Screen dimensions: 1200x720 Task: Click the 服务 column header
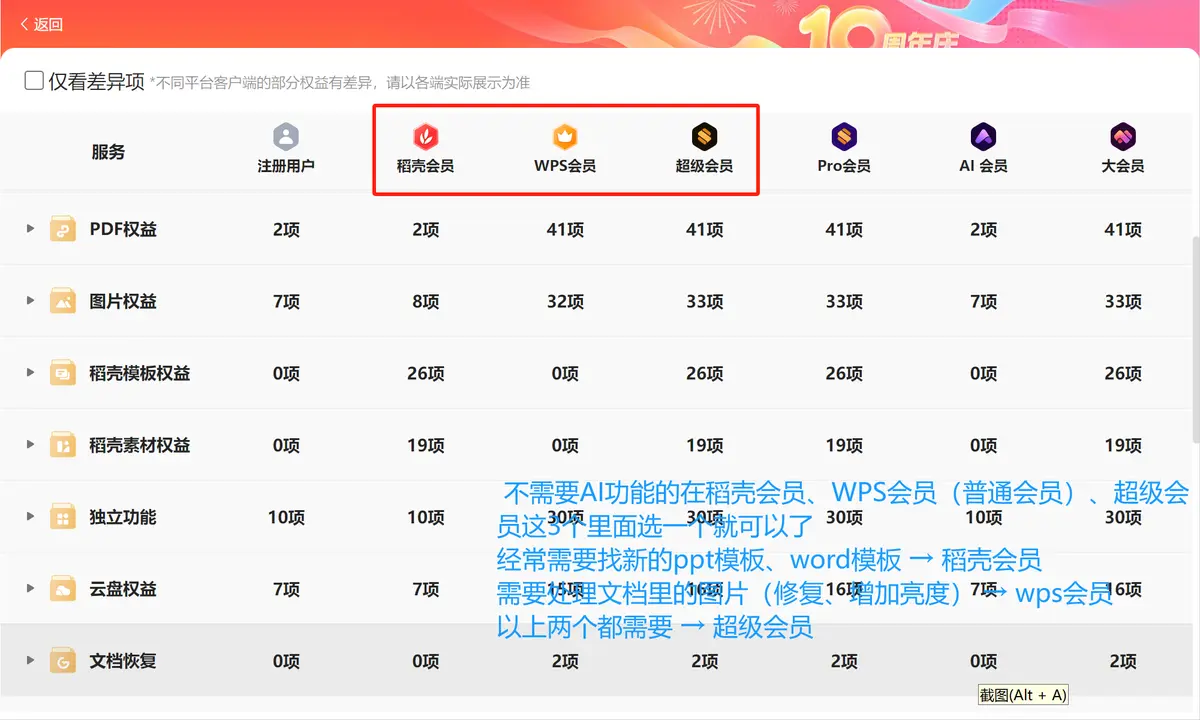tap(108, 152)
